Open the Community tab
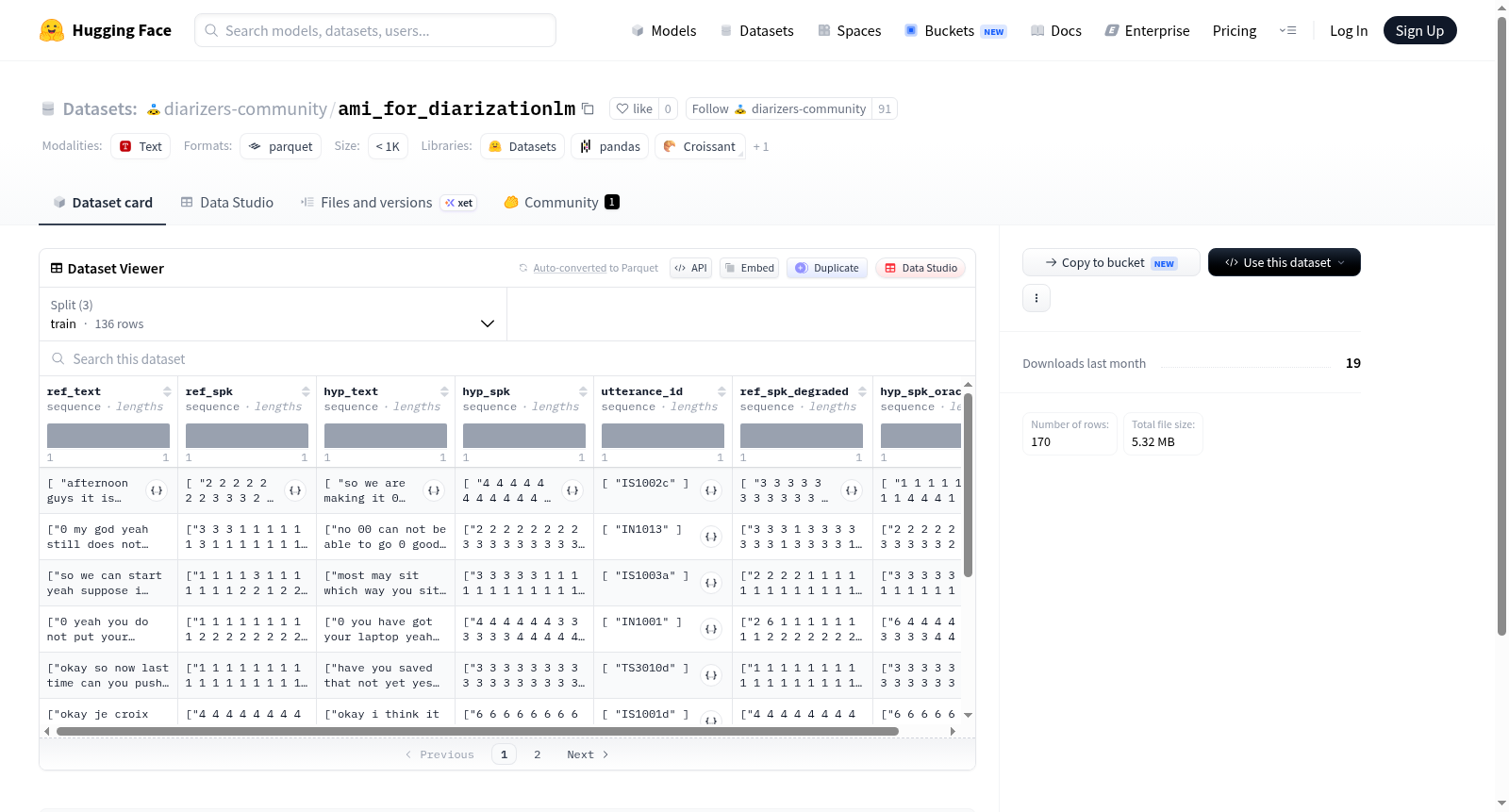 click(561, 203)
